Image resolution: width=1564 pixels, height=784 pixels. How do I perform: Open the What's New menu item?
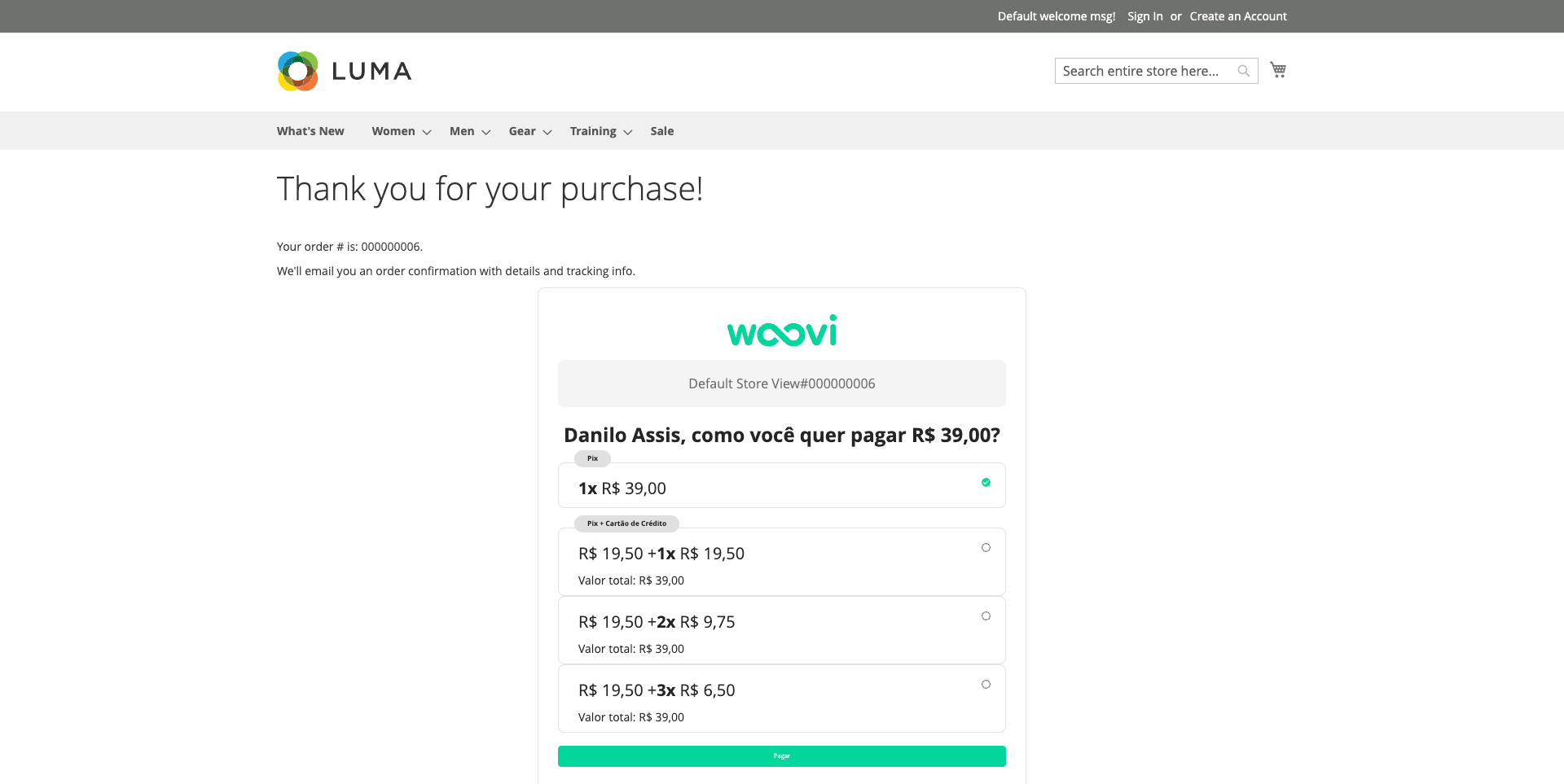click(310, 131)
